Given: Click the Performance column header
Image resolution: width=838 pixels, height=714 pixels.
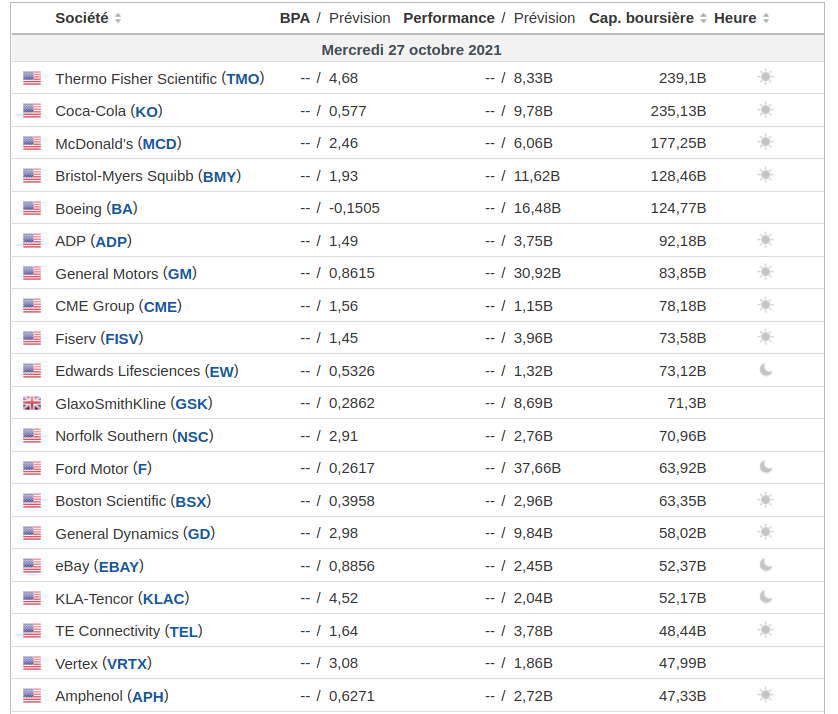Looking at the screenshot, I should [x=448, y=18].
